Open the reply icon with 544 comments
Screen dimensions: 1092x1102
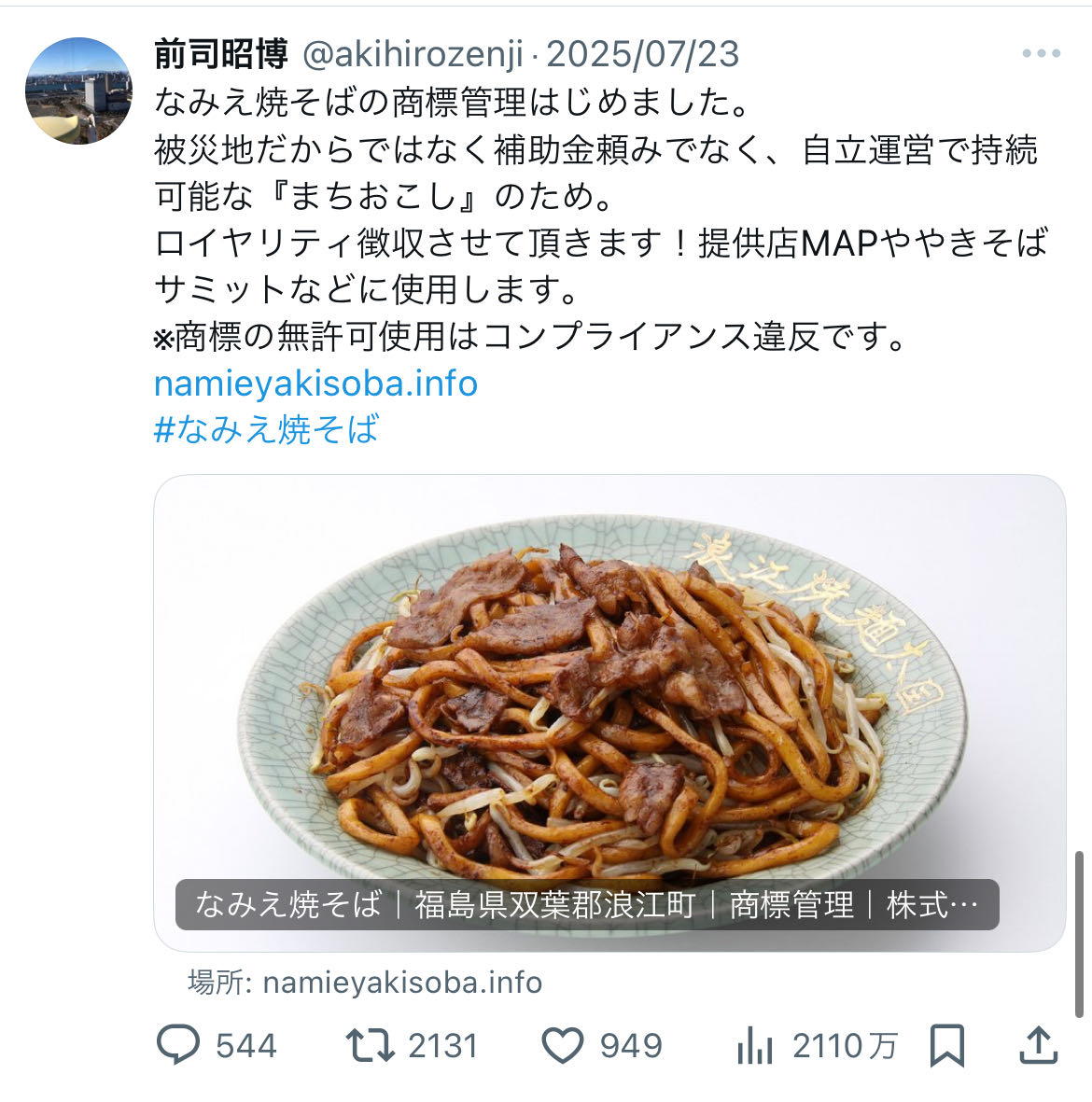pos(178,1045)
